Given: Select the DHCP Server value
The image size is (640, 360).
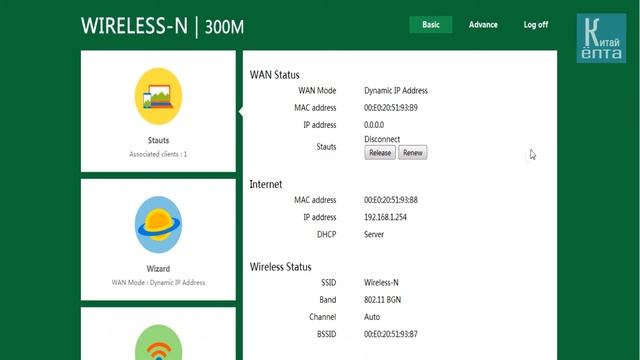Looking at the screenshot, I should (x=374, y=234).
